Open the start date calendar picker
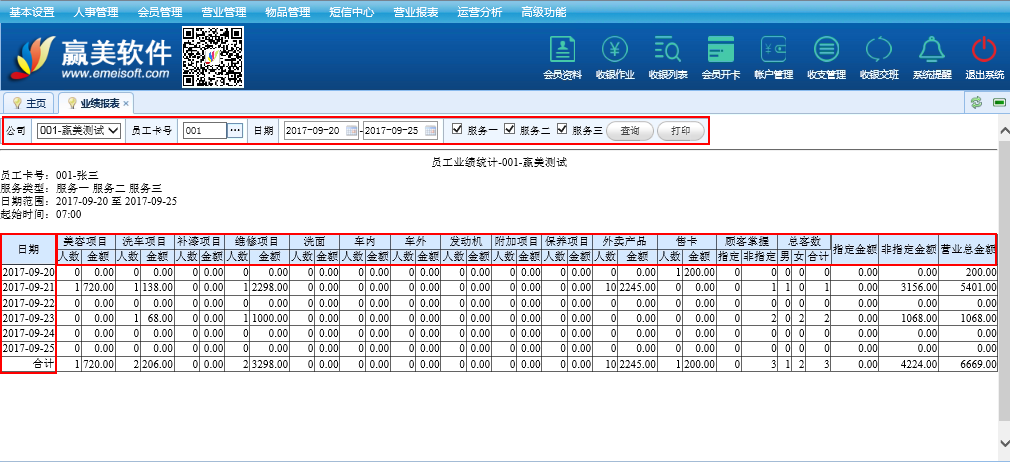Screen dimensions: 1010x462 click(x=352, y=130)
